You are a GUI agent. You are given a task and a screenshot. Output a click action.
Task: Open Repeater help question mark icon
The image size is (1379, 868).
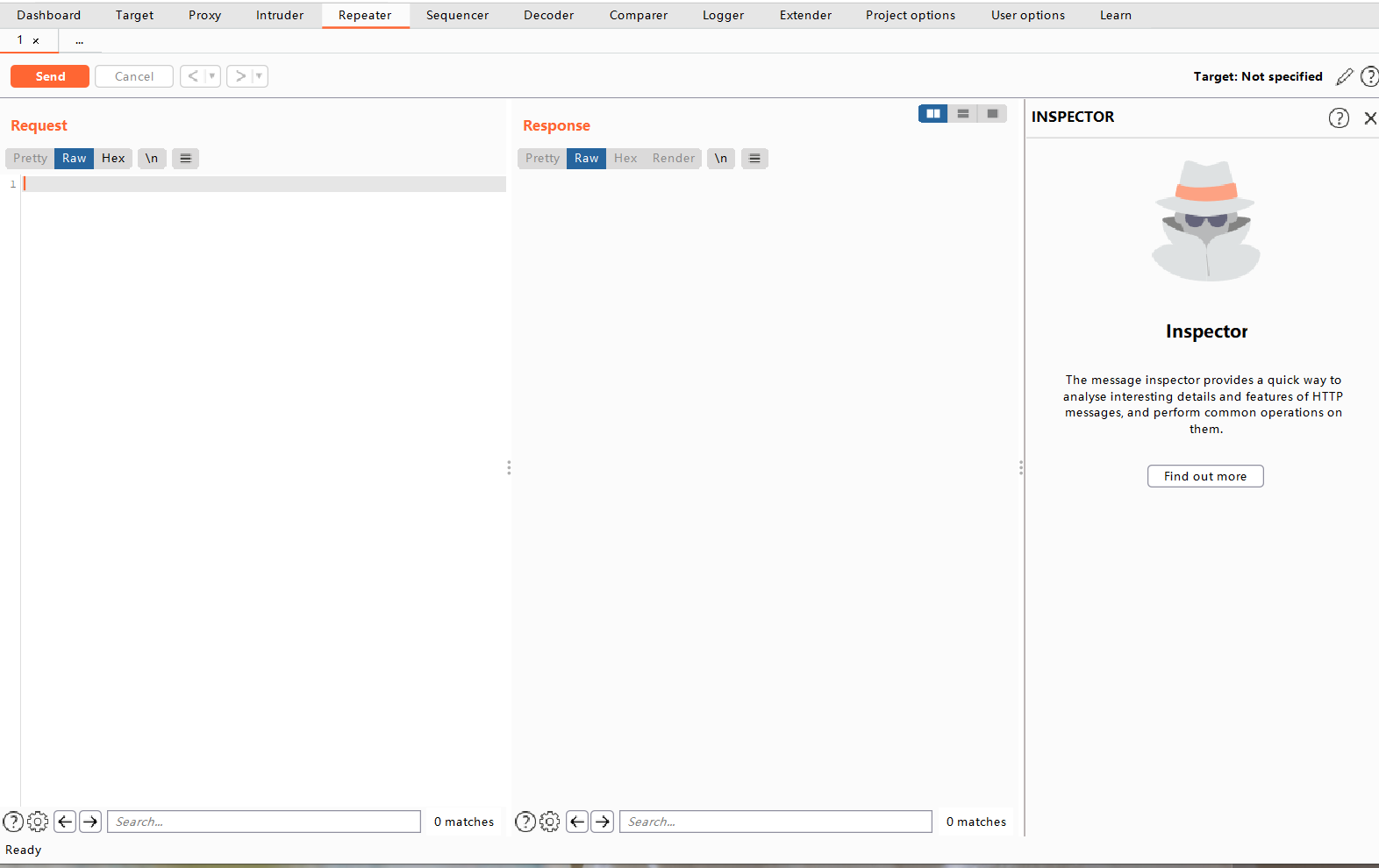click(x=1369, y=76)
